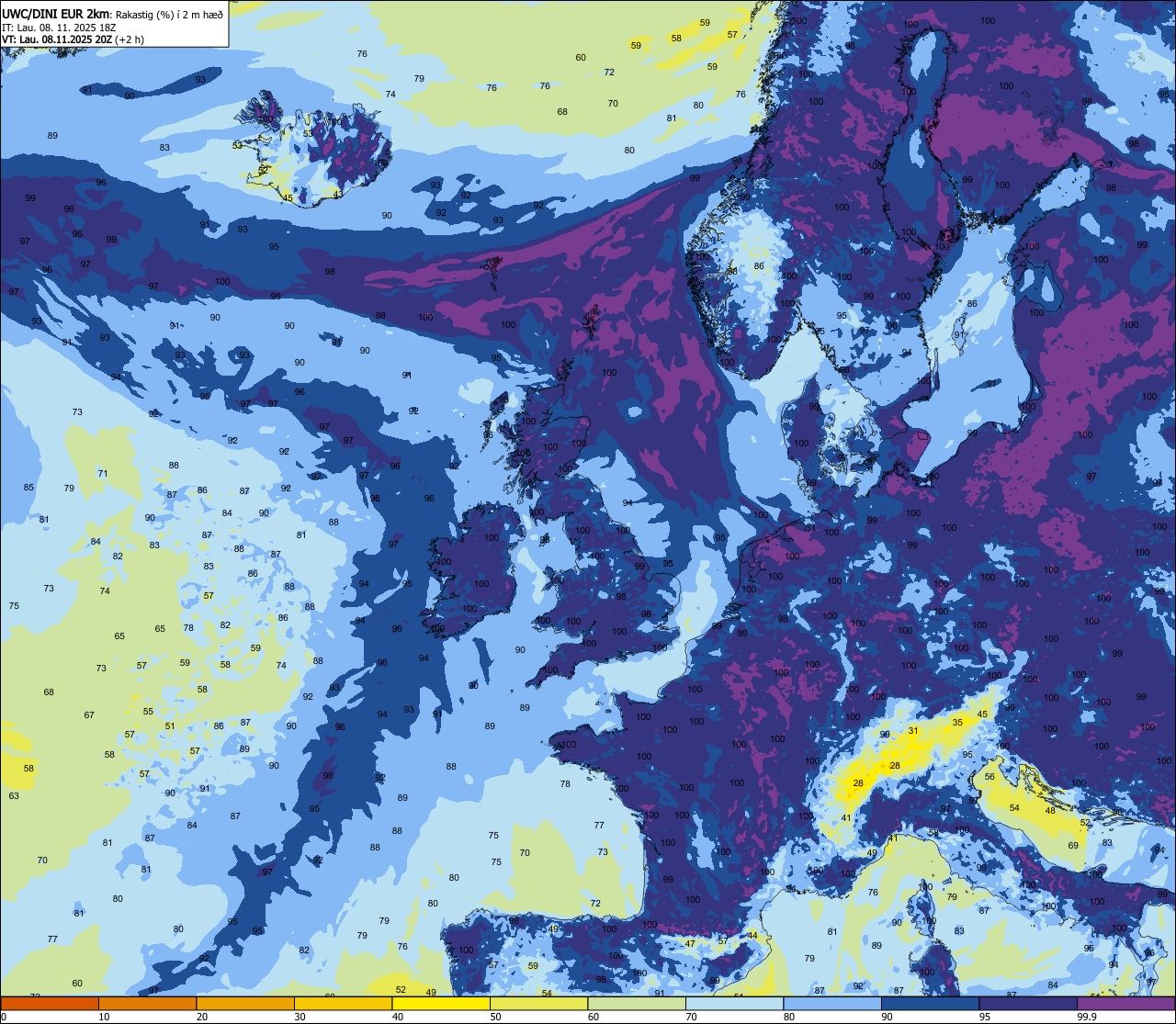Click the legend swatch between 10 and 20

pos(147,1003)
